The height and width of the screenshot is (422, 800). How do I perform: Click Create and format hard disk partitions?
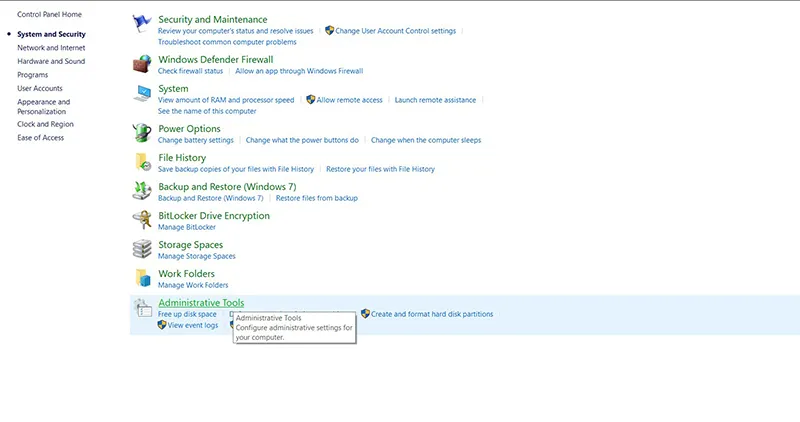432,314
